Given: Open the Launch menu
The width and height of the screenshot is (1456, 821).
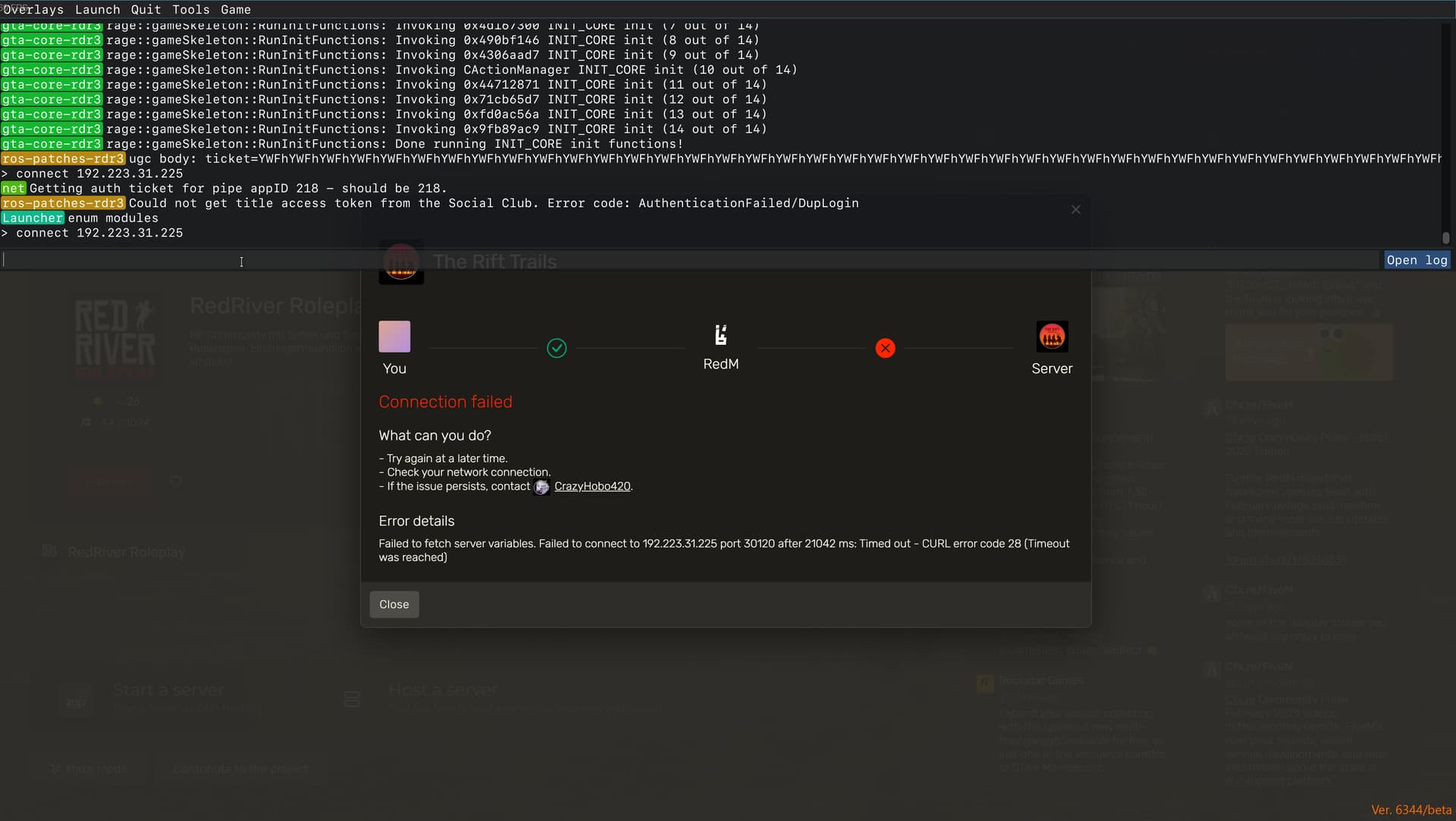Looking at the screenshot, I should pyautogui.click(x=97, y=9).
